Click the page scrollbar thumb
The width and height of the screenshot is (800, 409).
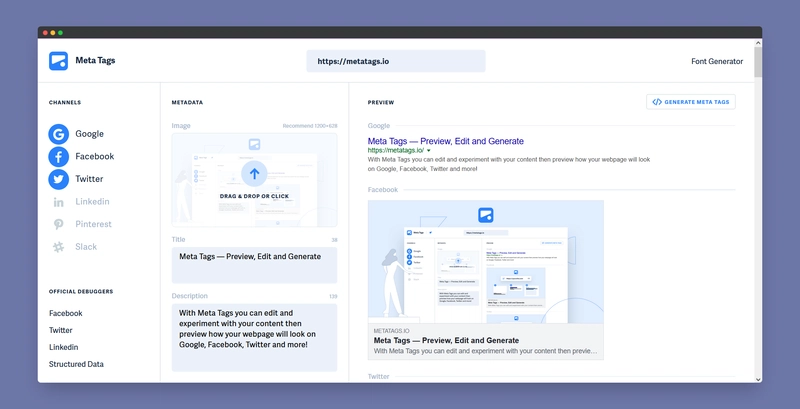click(758, 61)
